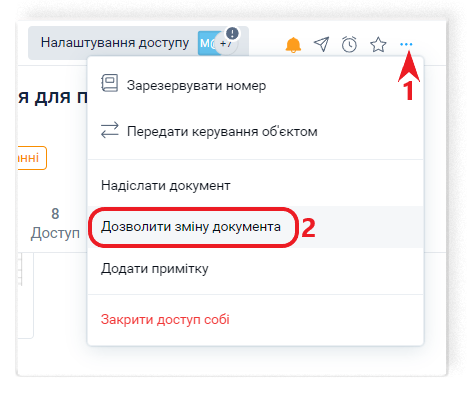Click the blue user avatar badge
This screenshot has height=393, width=469.
pos(207,43)
